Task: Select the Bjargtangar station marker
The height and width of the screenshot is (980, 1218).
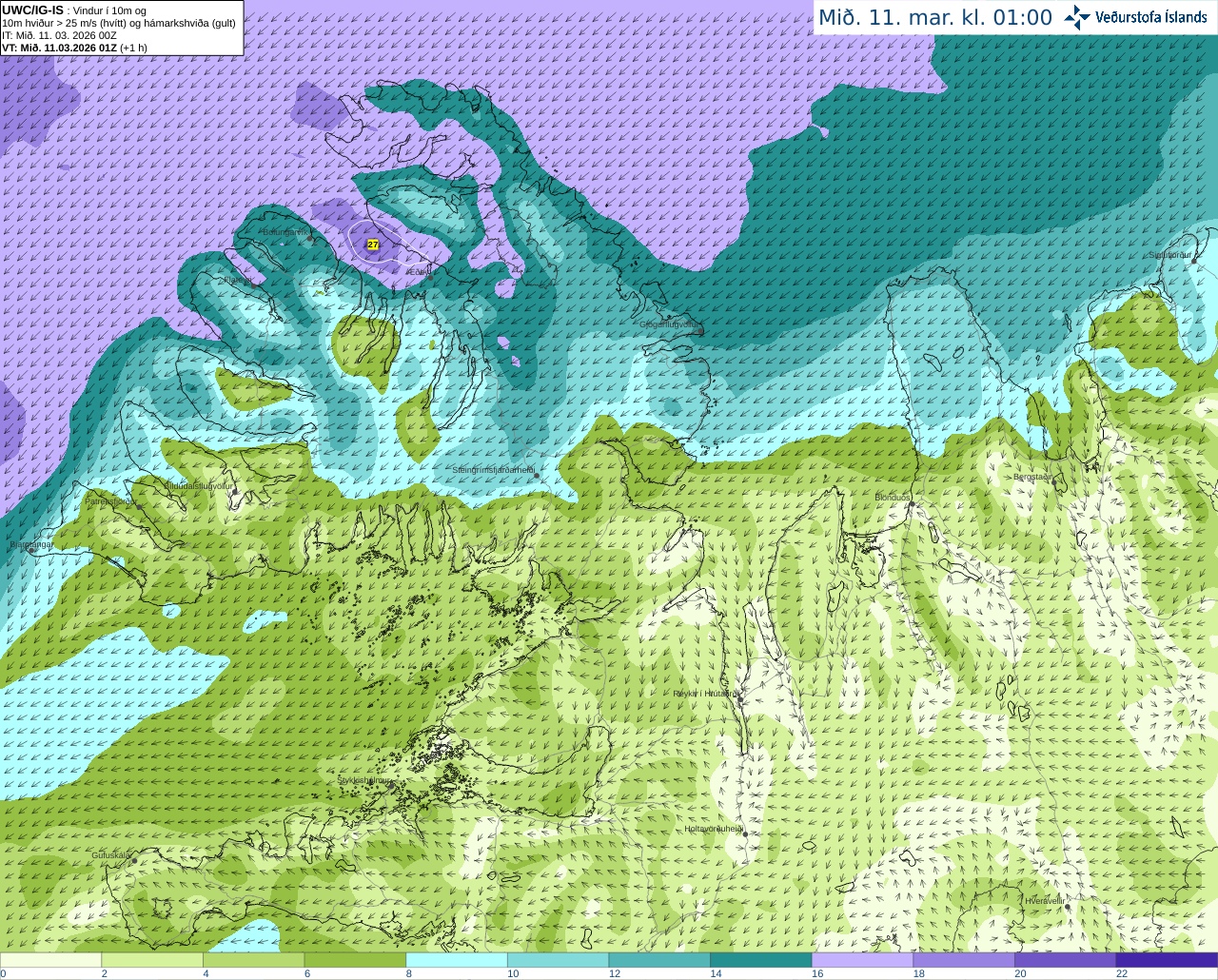Action: [x=30, y=551]
